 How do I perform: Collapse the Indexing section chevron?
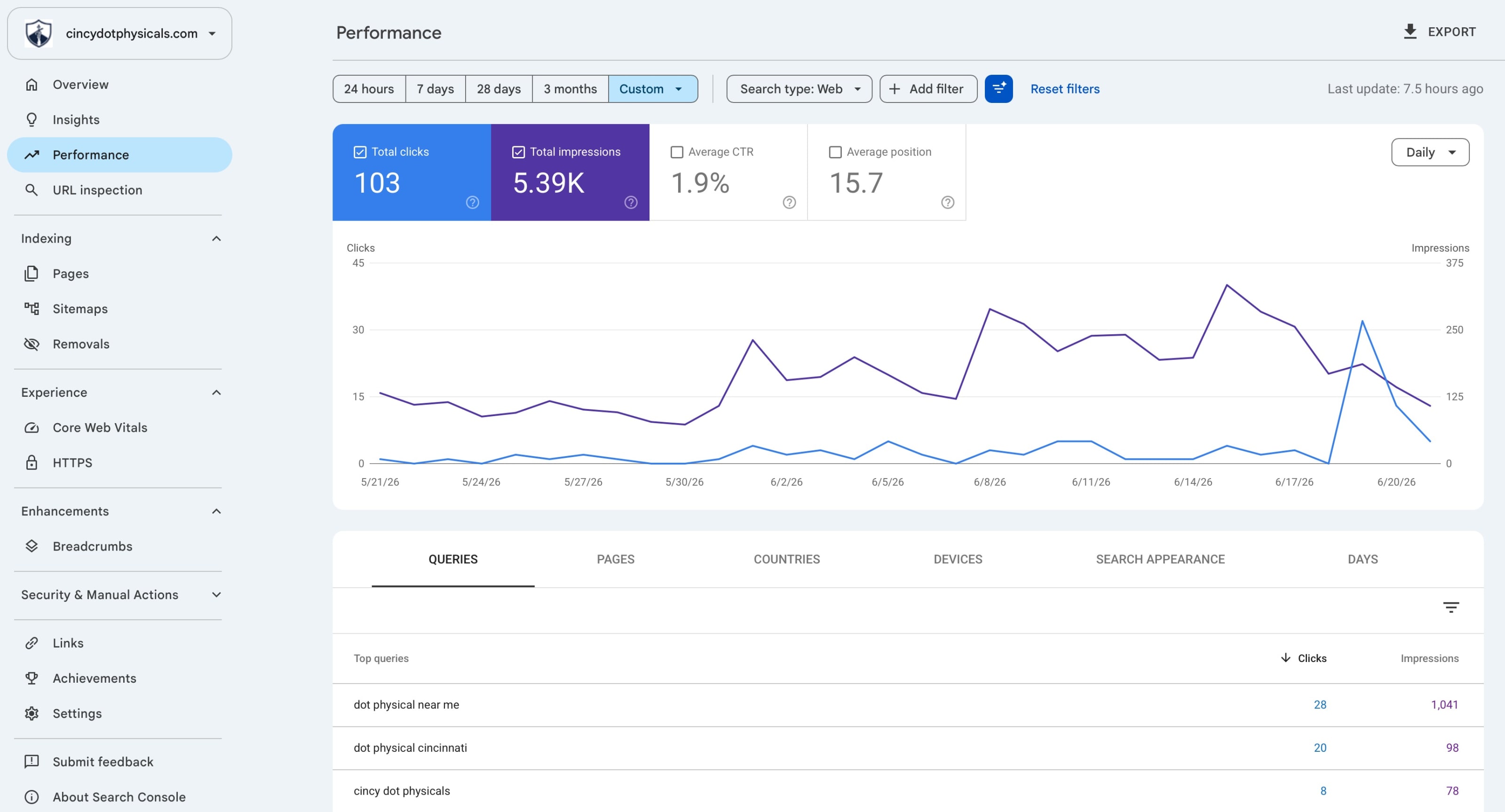pos(216,238)
